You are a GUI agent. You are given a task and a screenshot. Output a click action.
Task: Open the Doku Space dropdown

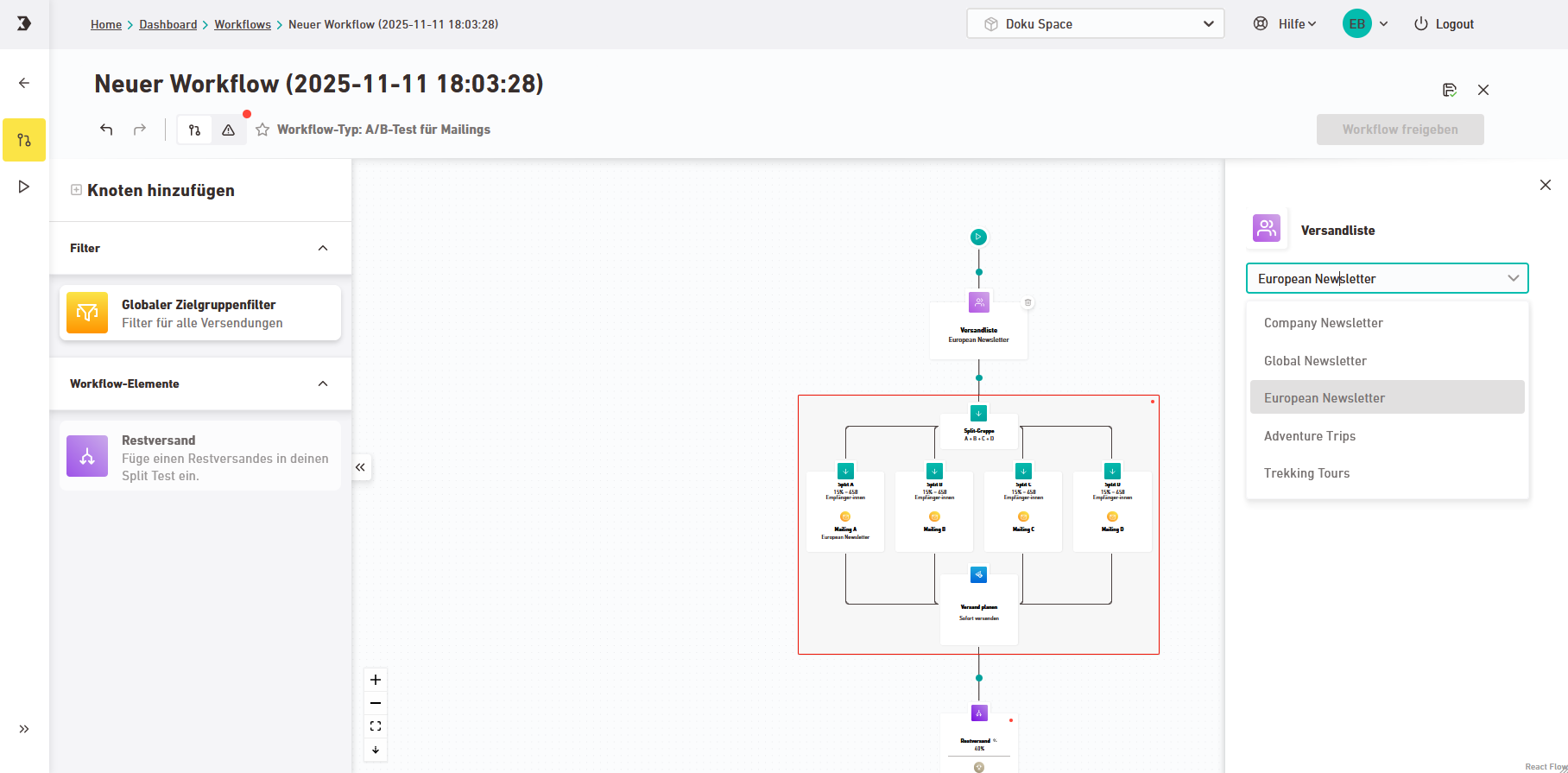(1095, 24)
